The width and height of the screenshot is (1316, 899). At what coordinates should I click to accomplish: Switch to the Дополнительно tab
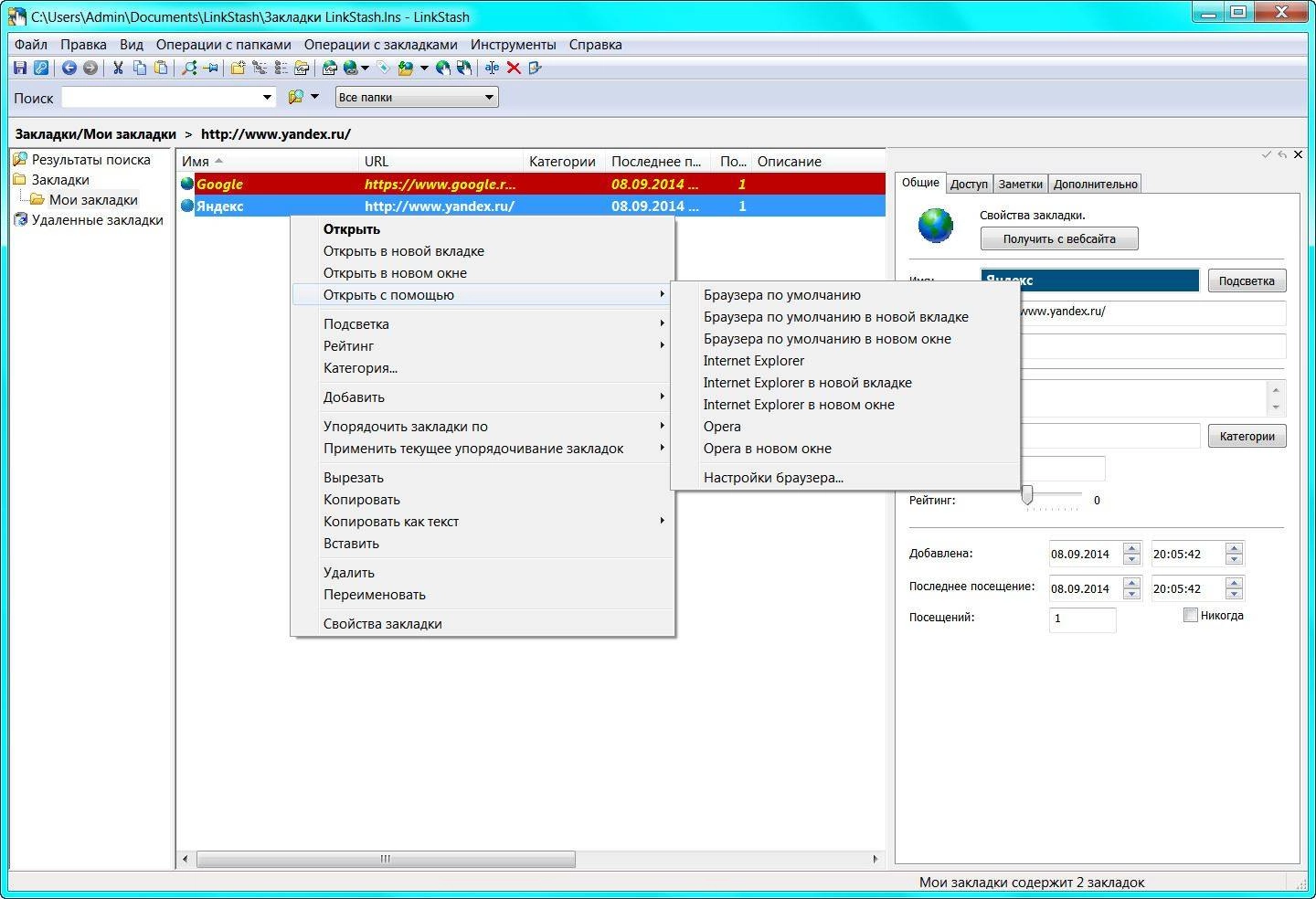1096,184
